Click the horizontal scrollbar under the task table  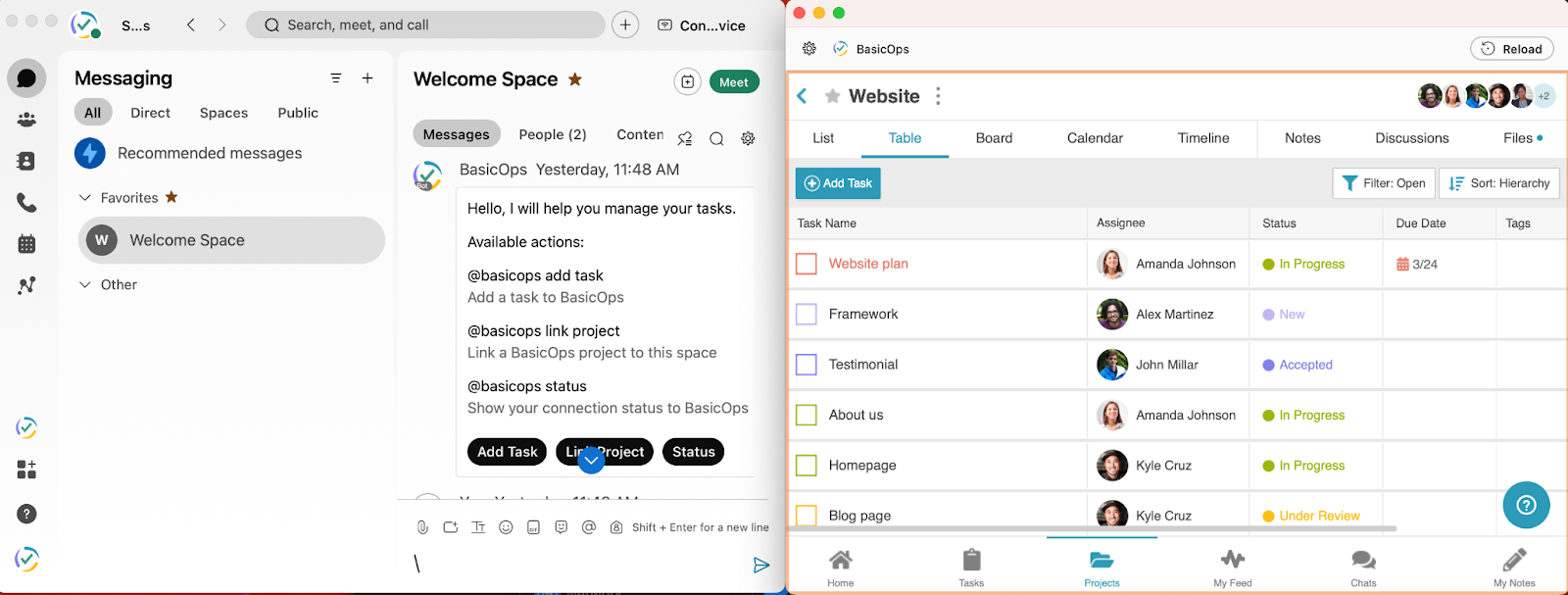pos(1093,528)
